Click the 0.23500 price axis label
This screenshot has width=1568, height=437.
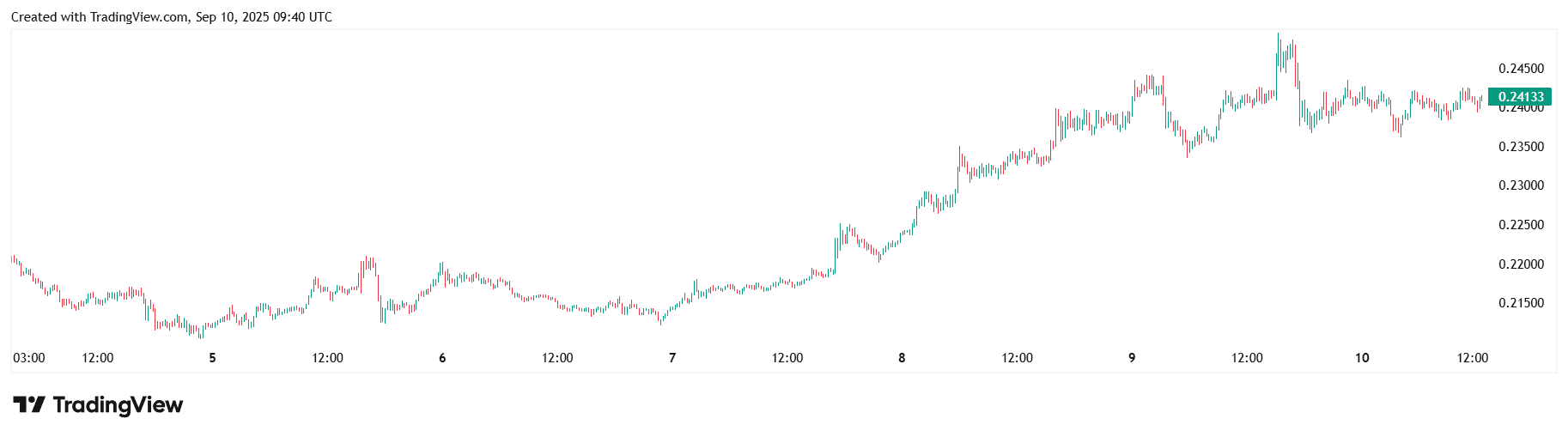pyautogui.click(x=1521, y=147)
